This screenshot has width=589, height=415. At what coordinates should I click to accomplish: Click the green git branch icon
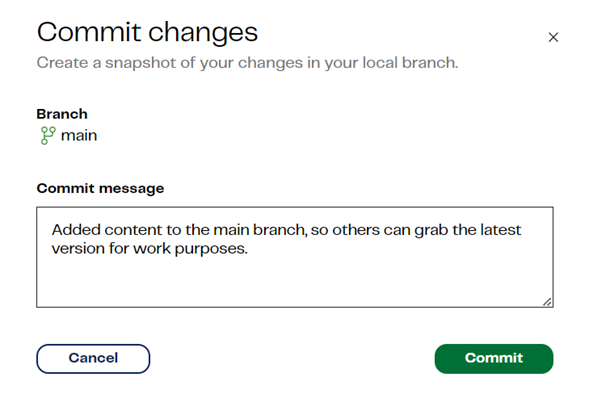[48, 136]
